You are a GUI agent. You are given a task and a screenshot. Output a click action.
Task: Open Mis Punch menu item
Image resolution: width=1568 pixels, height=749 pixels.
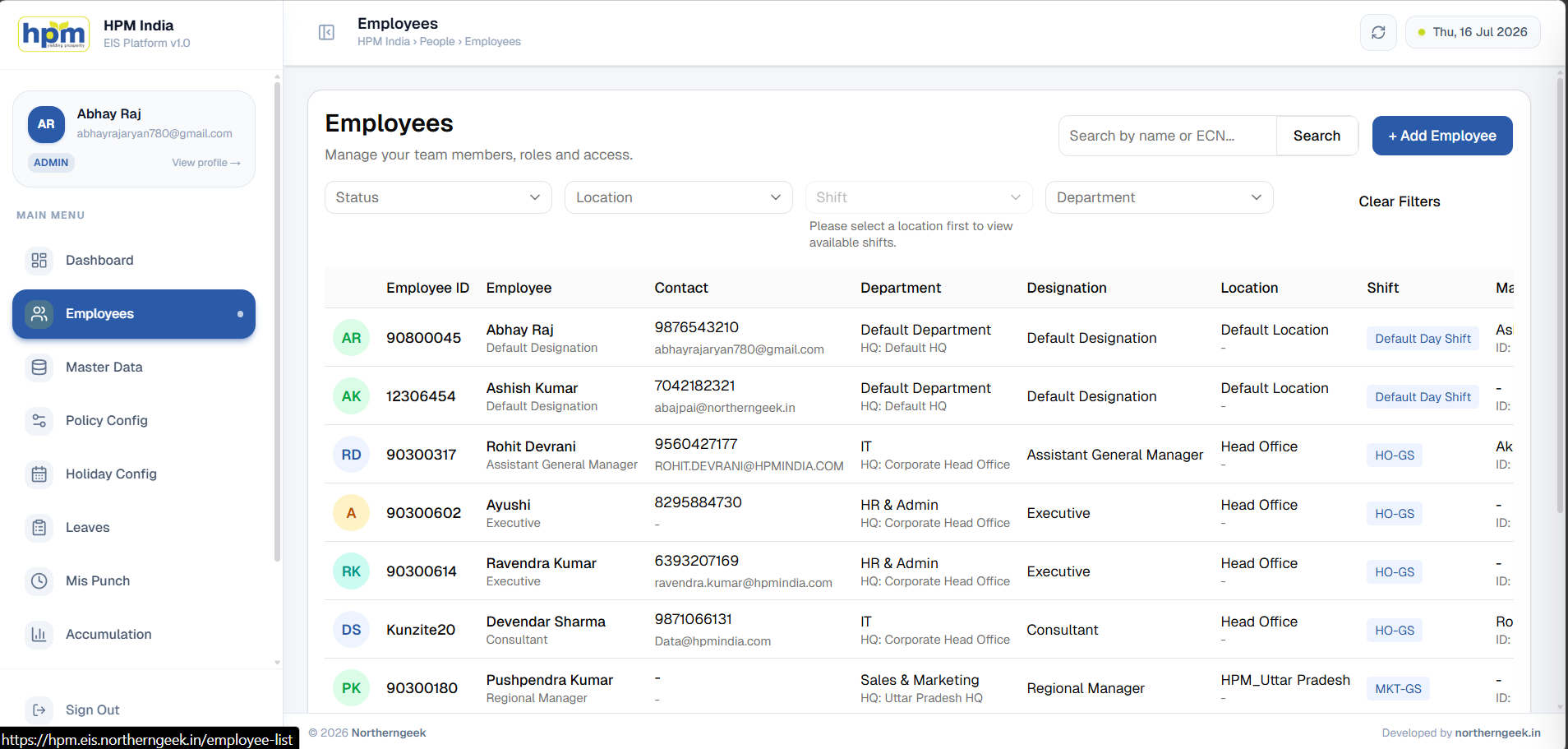(134, 581)
